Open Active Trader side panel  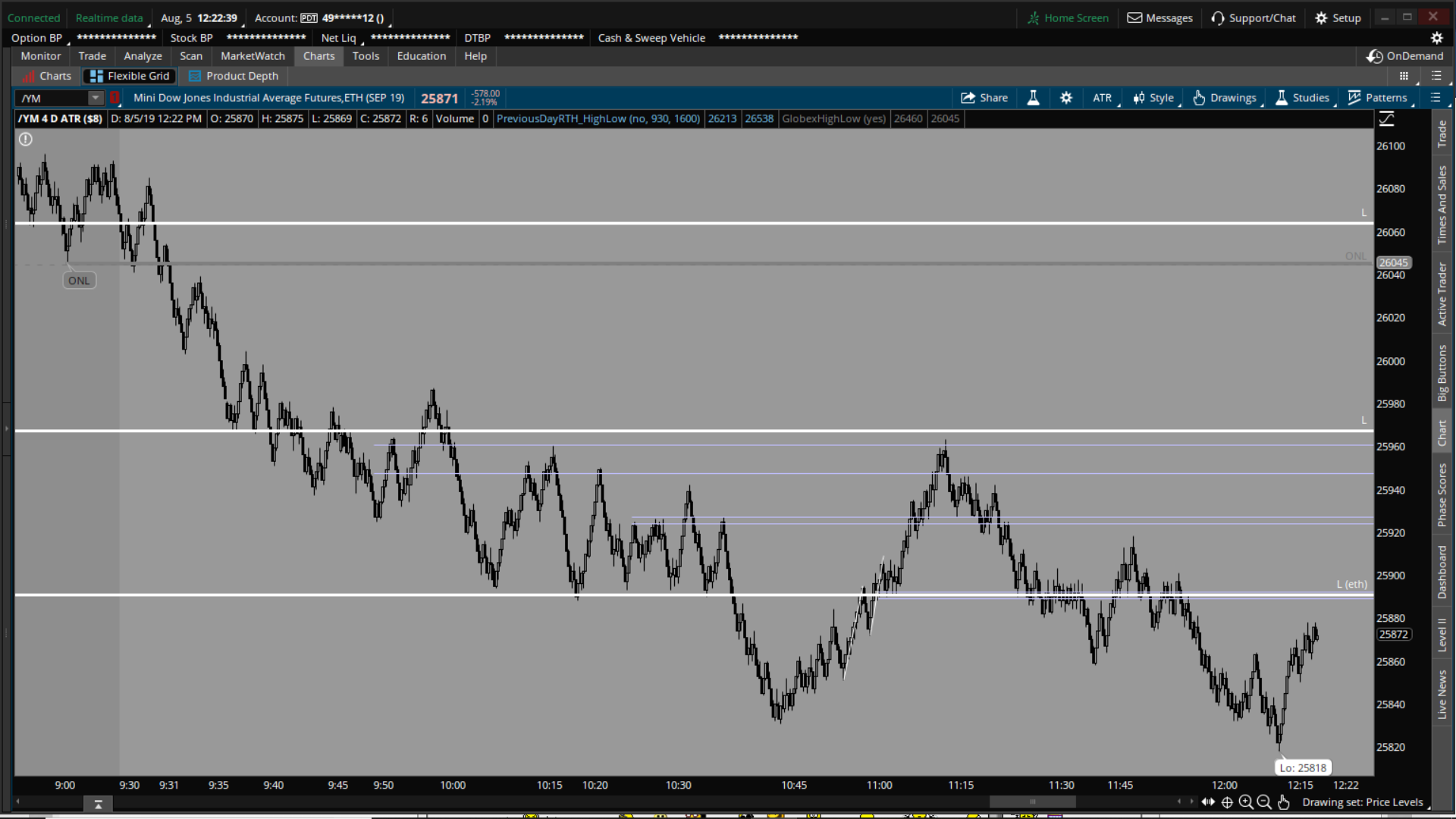[x=1442, y=294]
